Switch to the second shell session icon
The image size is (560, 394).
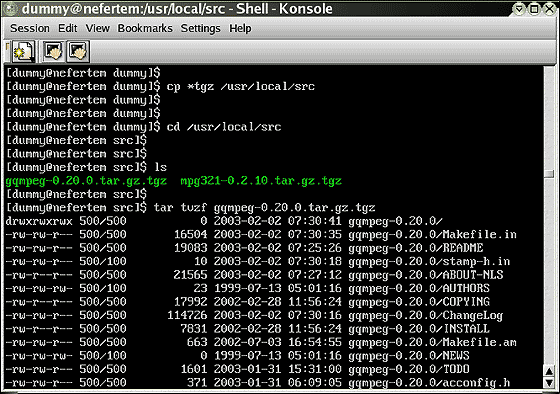[77, 51]
